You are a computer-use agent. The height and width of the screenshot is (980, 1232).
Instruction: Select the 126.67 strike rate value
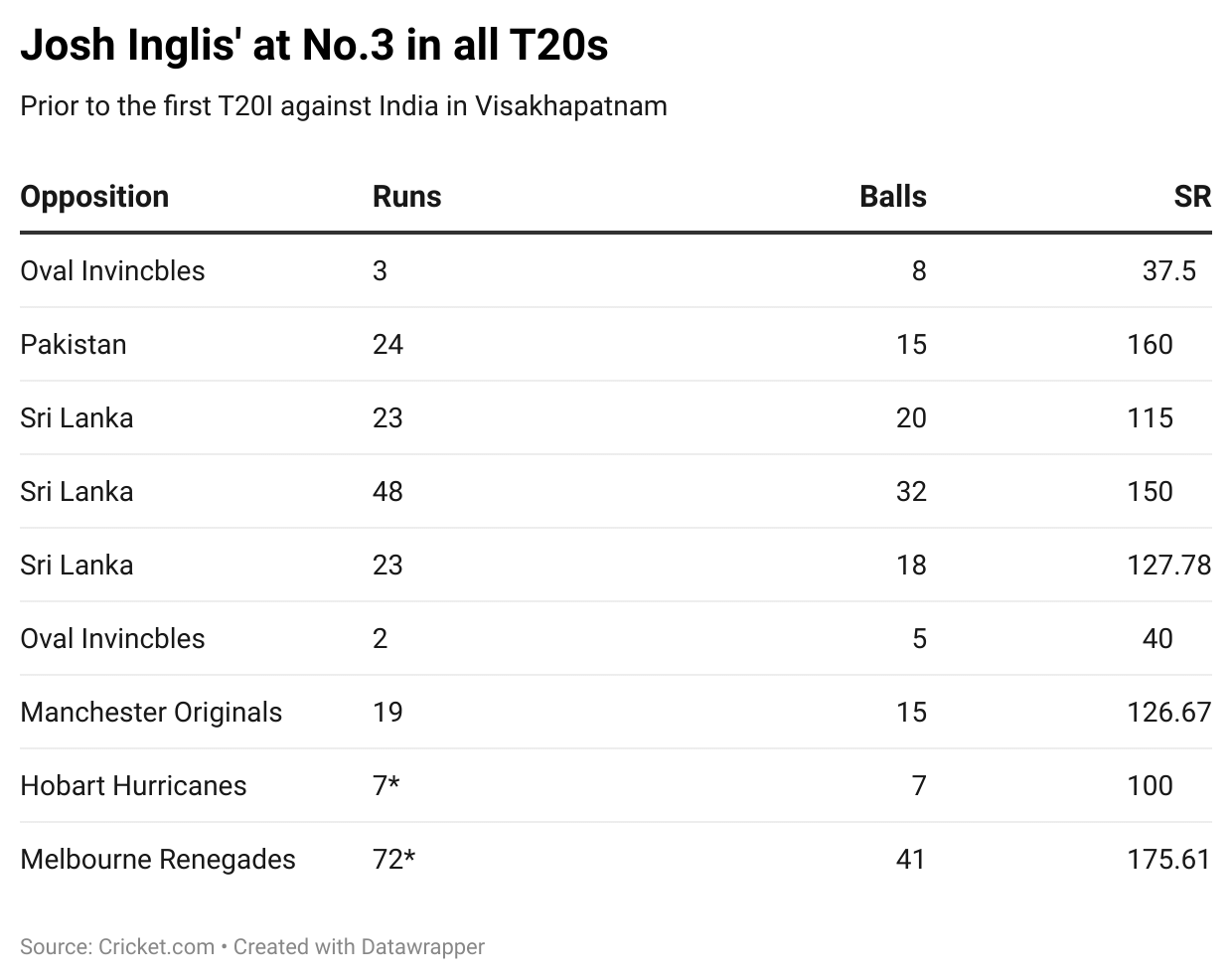1168,712
